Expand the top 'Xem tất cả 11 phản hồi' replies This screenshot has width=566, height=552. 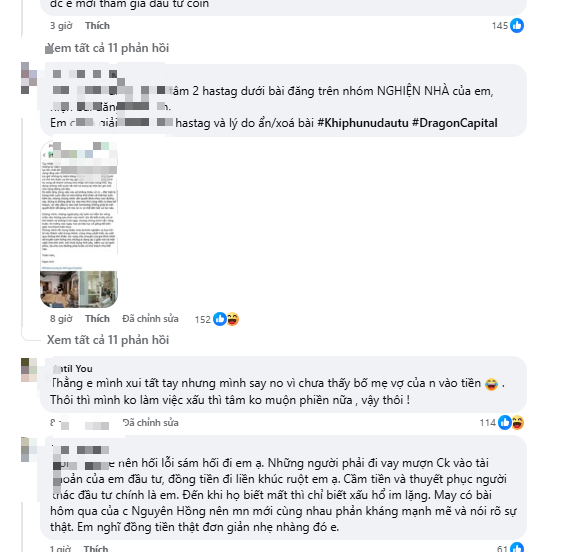point(108,48)
